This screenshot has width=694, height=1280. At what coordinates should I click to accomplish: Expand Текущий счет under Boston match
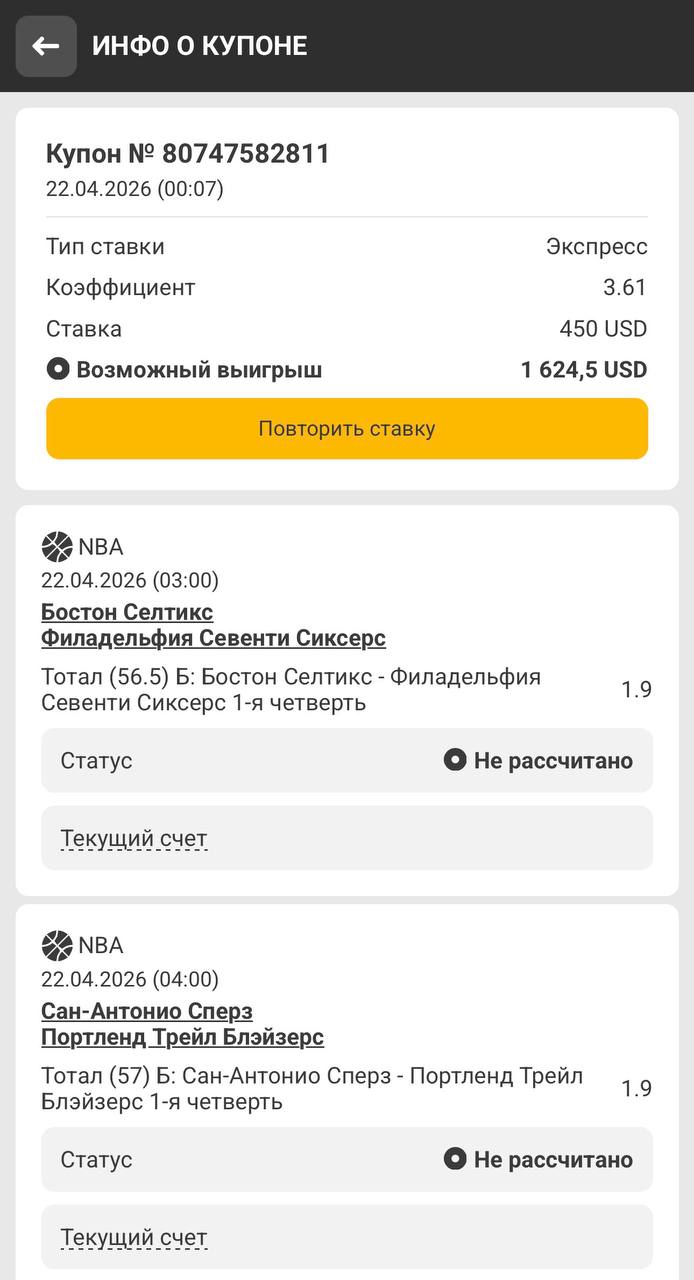coord(134,838)
